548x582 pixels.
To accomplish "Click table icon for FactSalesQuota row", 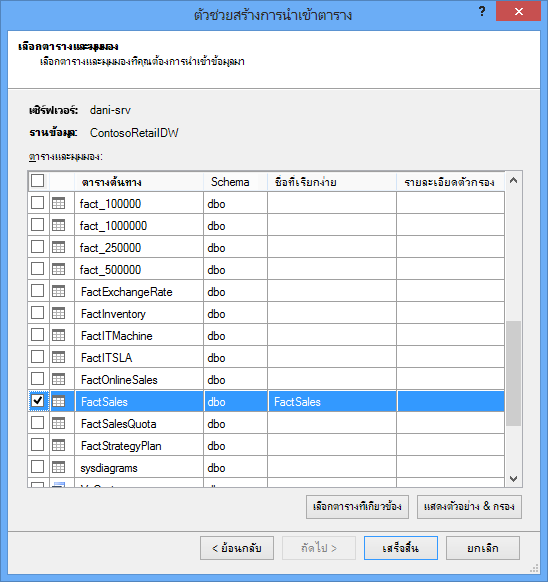I will point(58,423).
